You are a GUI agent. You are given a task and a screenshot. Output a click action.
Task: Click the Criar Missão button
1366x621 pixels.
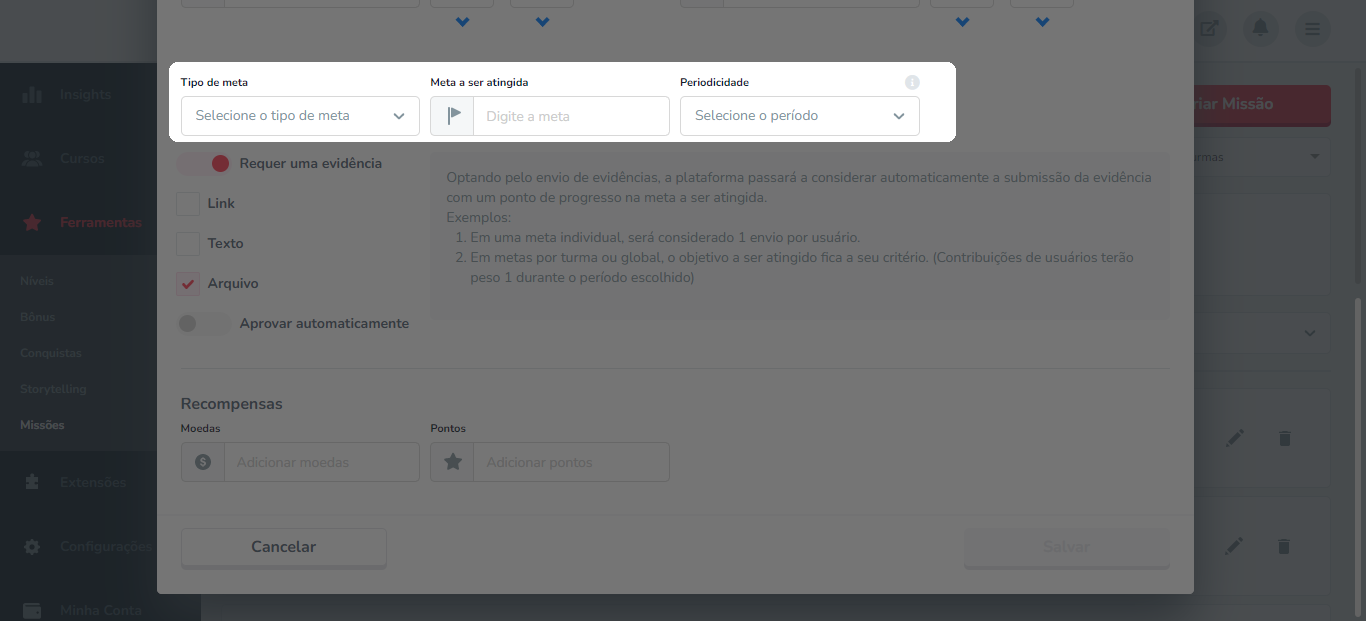[1262, 105]
